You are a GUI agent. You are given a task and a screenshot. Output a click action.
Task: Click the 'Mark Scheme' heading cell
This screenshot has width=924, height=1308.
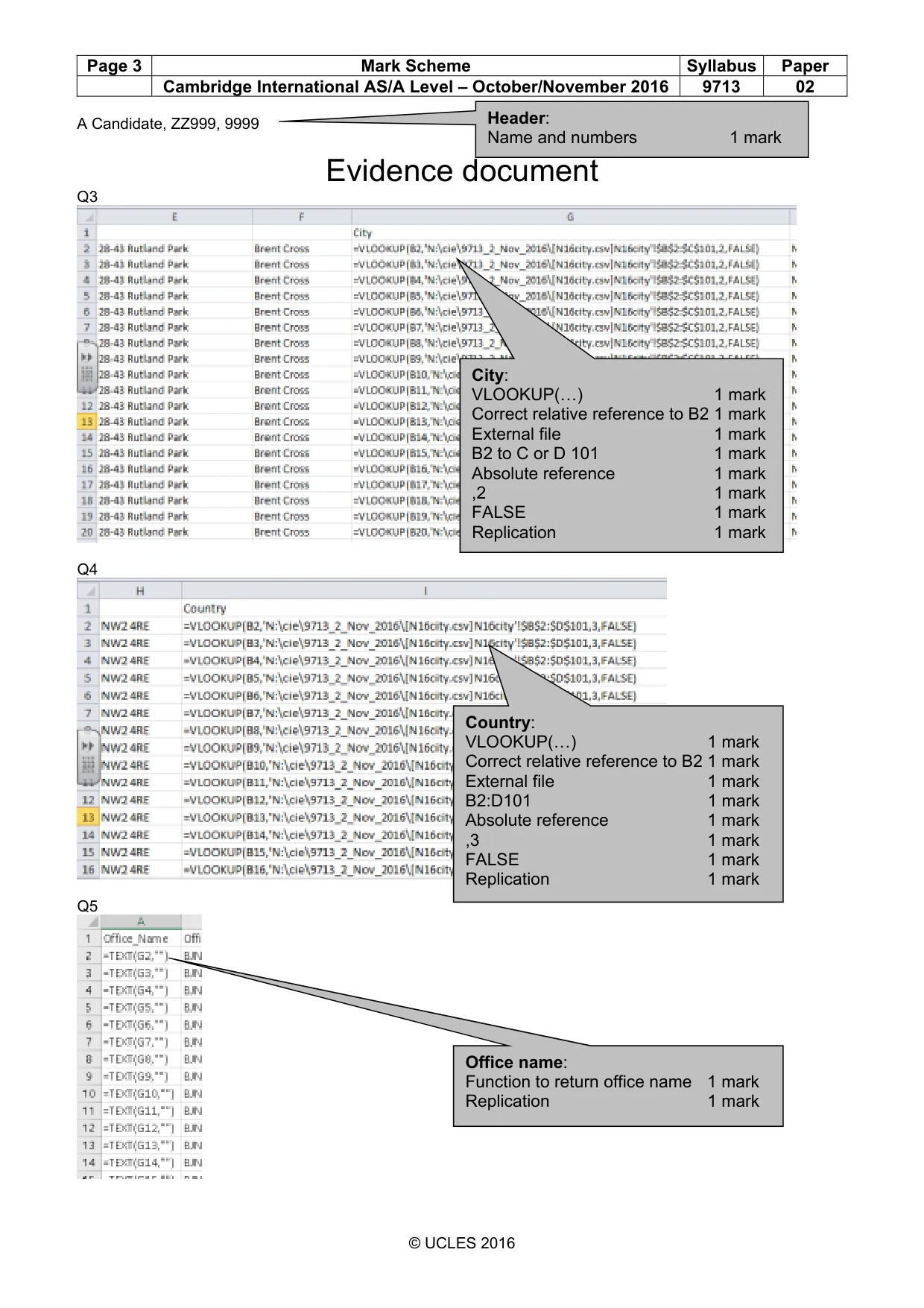tap(416, 66)
